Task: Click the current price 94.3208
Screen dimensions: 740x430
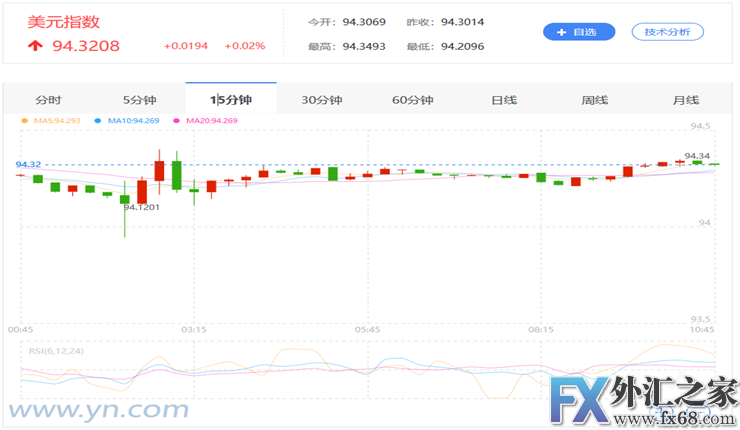Action: pos(86,46)
